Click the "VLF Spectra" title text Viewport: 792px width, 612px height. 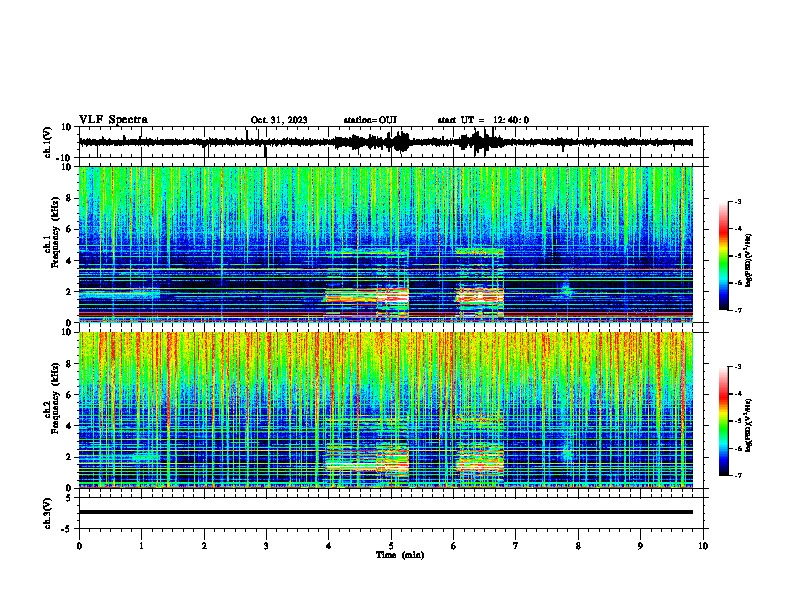[x=113, y=120]
